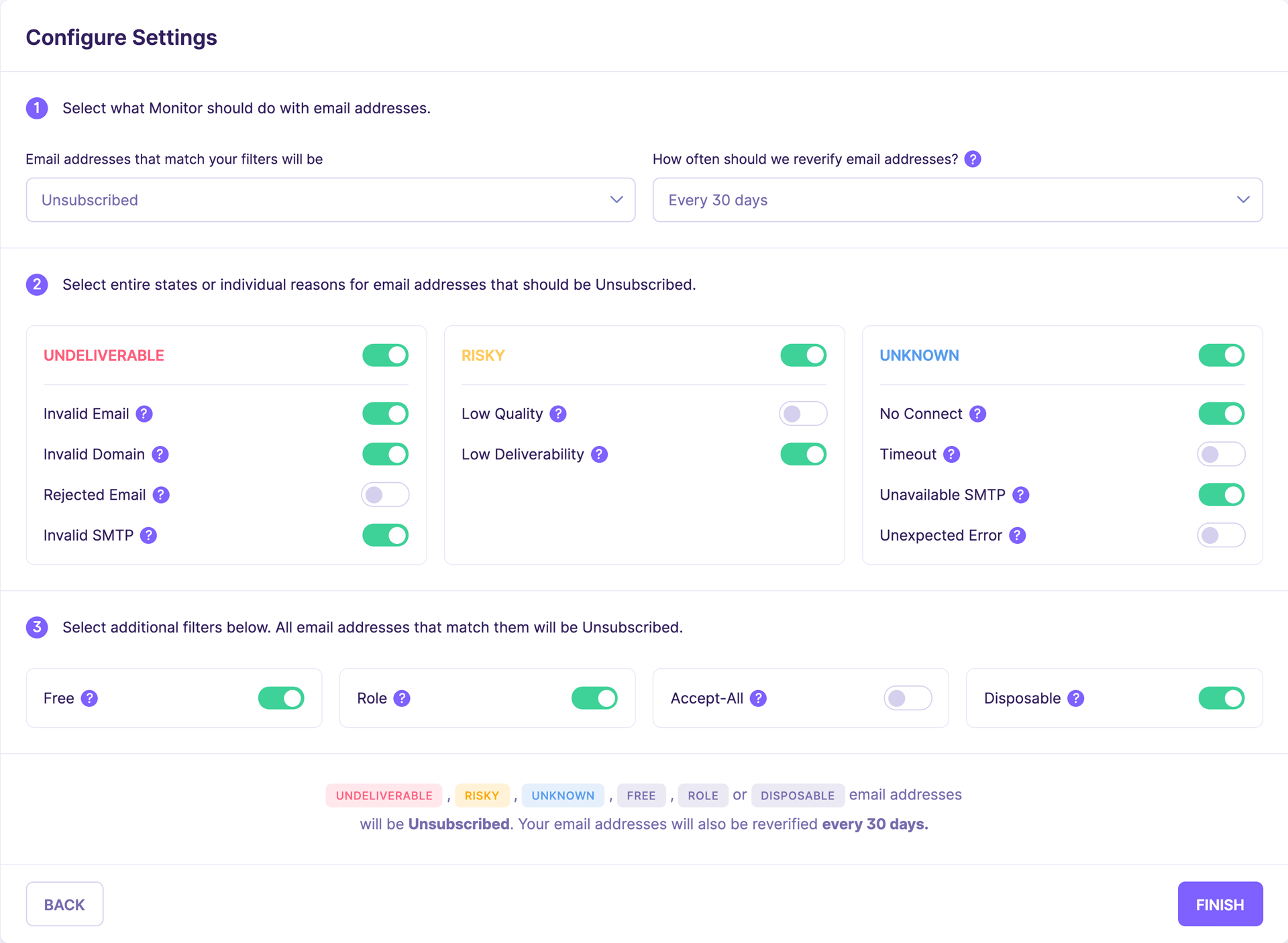Turn off the Invalid SMTP switch
The width and height of the screenshot is (1288, 943).
[x=386, y=535]
